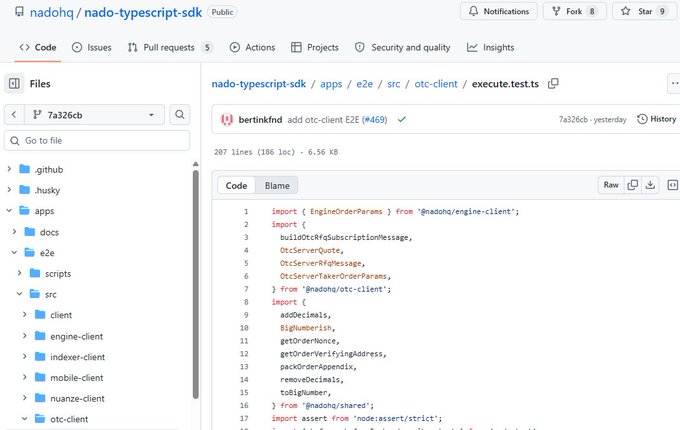Expand the docs folder chevron

tap(14, 232)
